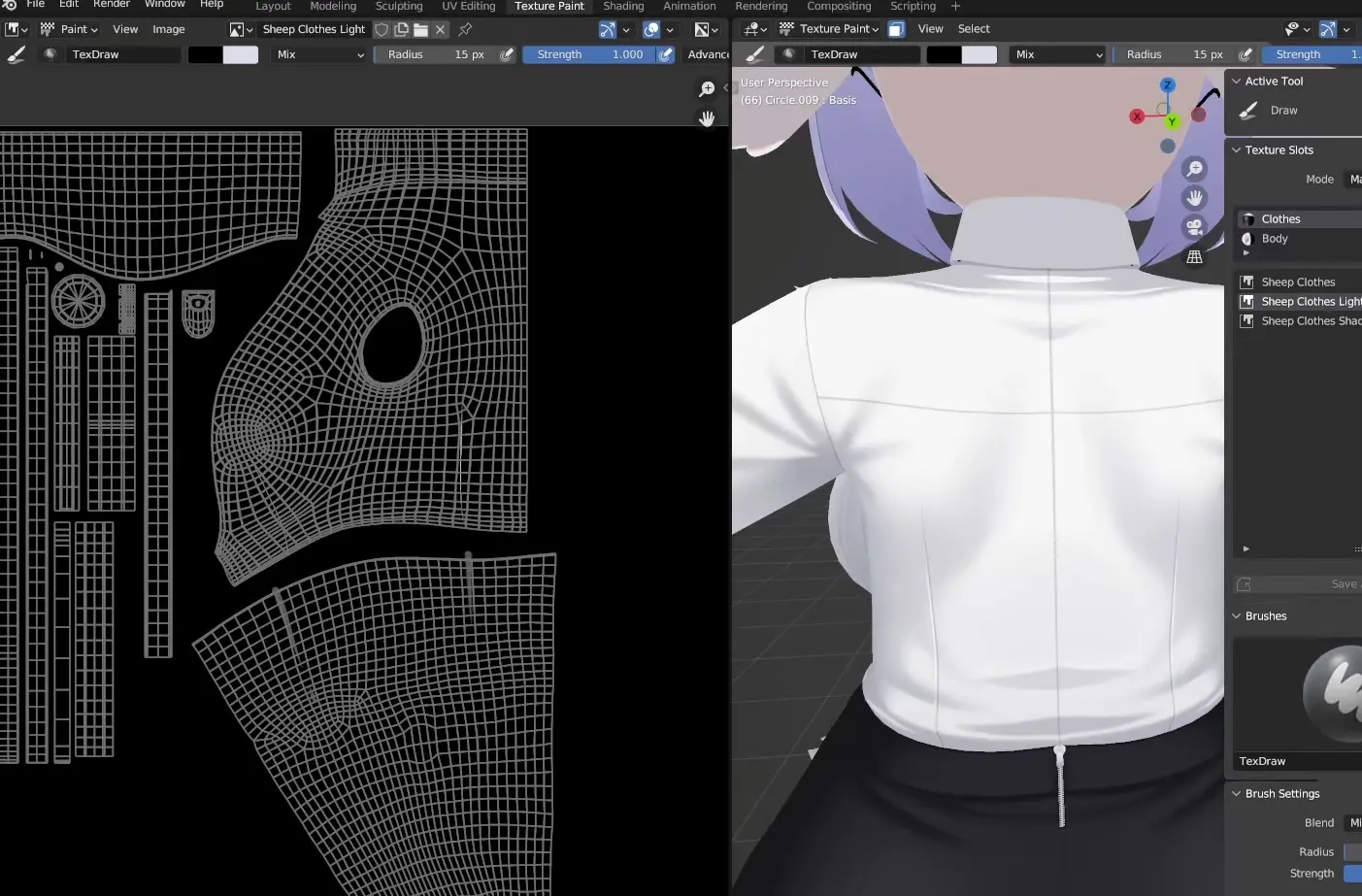Click the fake user shield icon for Sheep Clothes Light
Viewport: 1362px width, 896px height.
tap(382, 29)
